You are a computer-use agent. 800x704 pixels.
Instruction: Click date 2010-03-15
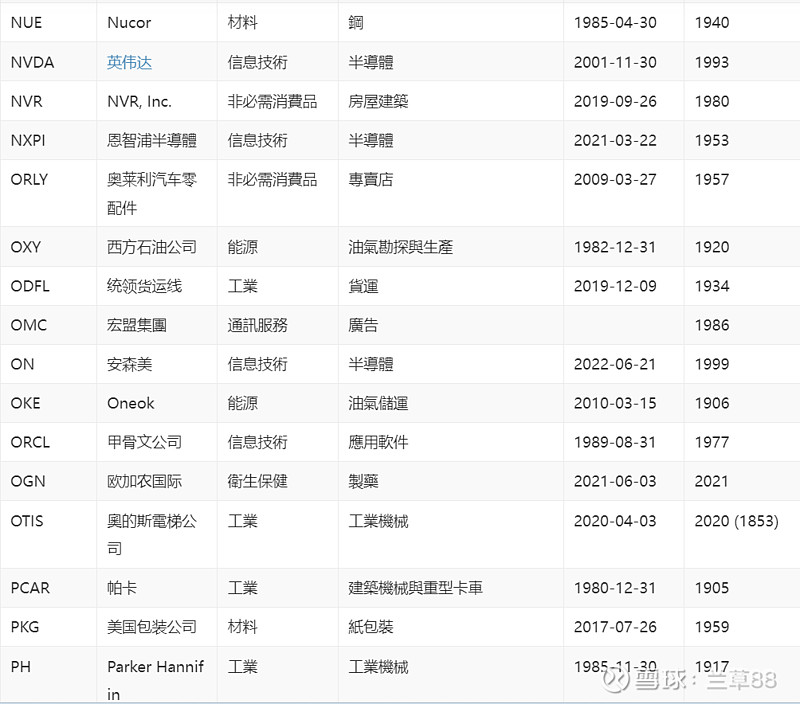coord(615,404)
